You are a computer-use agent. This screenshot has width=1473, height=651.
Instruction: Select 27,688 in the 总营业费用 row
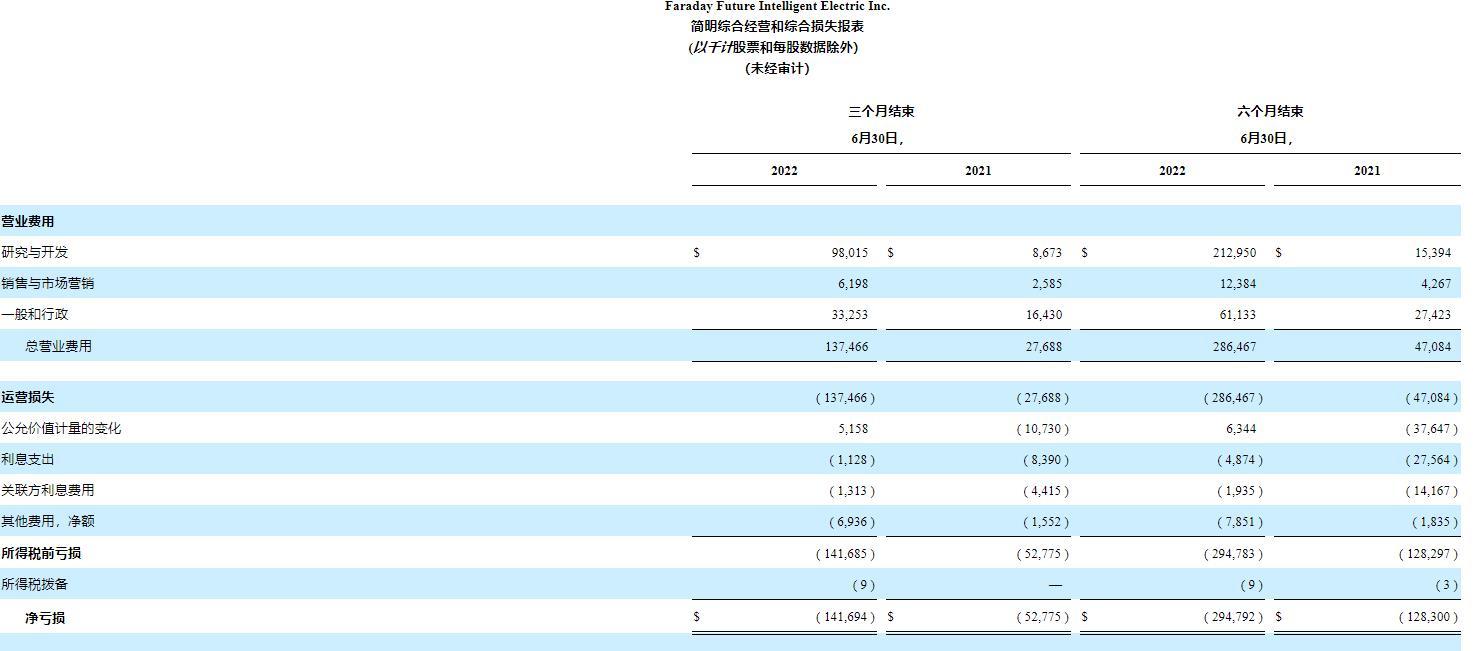(1044, 347)
